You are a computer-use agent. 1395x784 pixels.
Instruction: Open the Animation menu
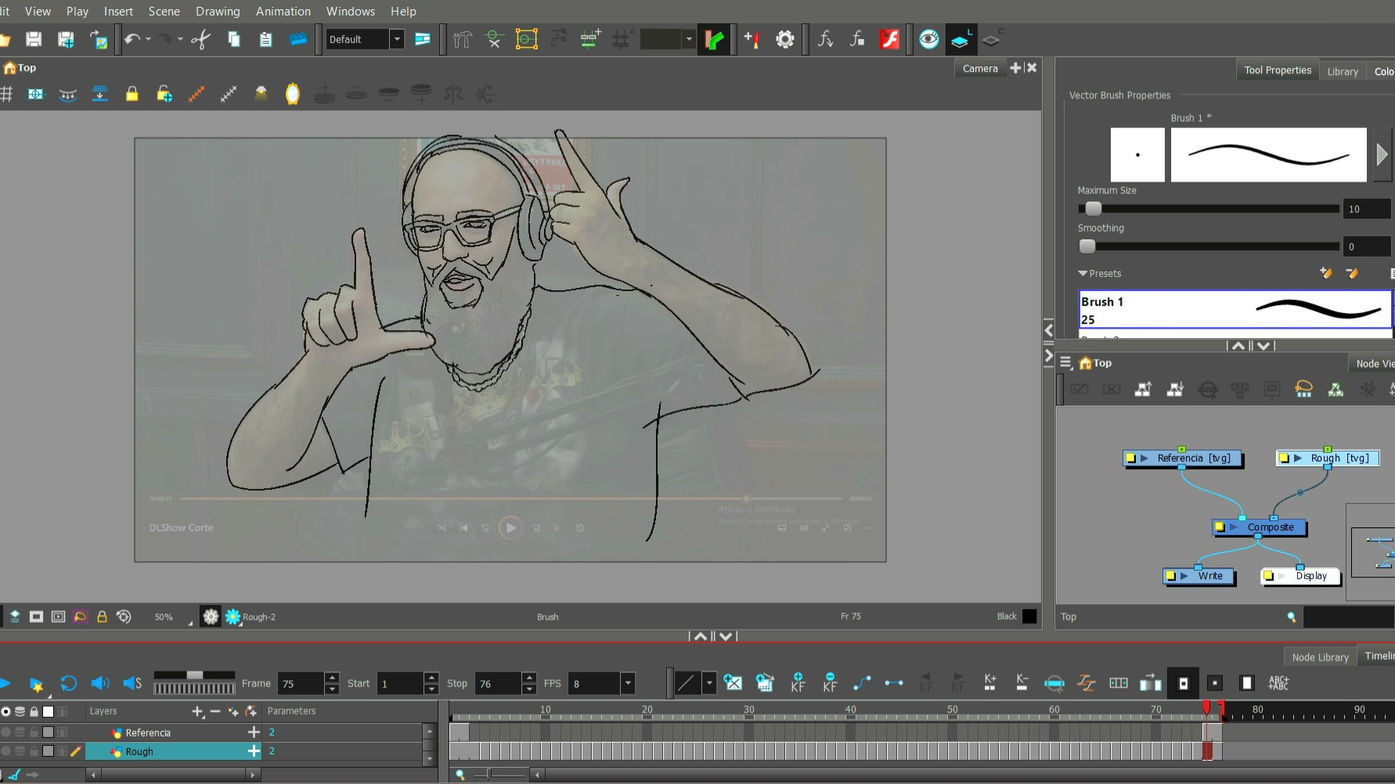point(283,11)
